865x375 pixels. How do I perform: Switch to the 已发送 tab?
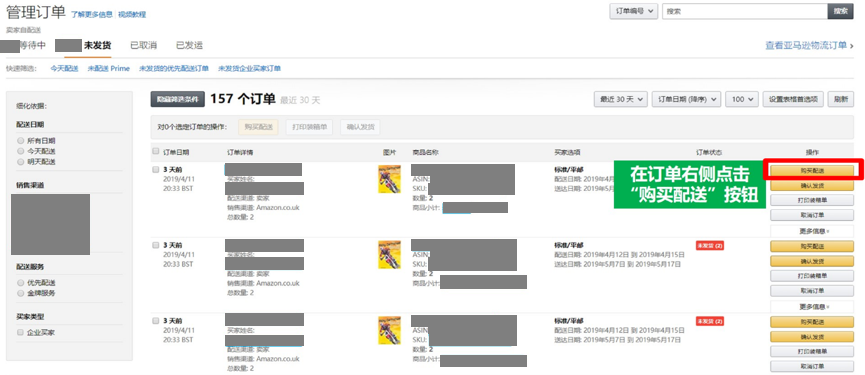click(x=189, y=45)
